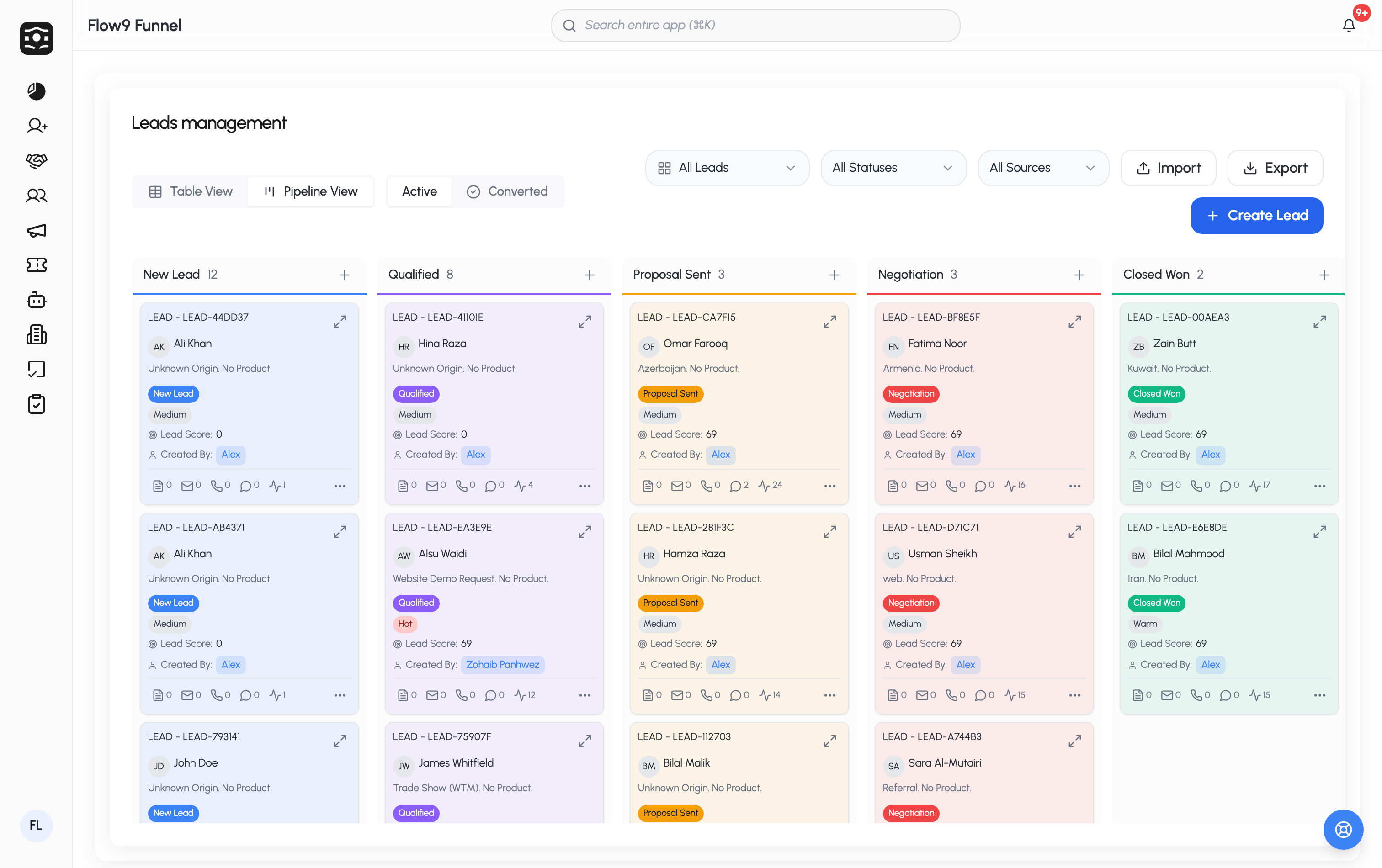This screenshot has width=1382, height=868.
Task: Expand the LEAD-CA7F15 Omar Farooq card
Action: click(x=830, y=322)
